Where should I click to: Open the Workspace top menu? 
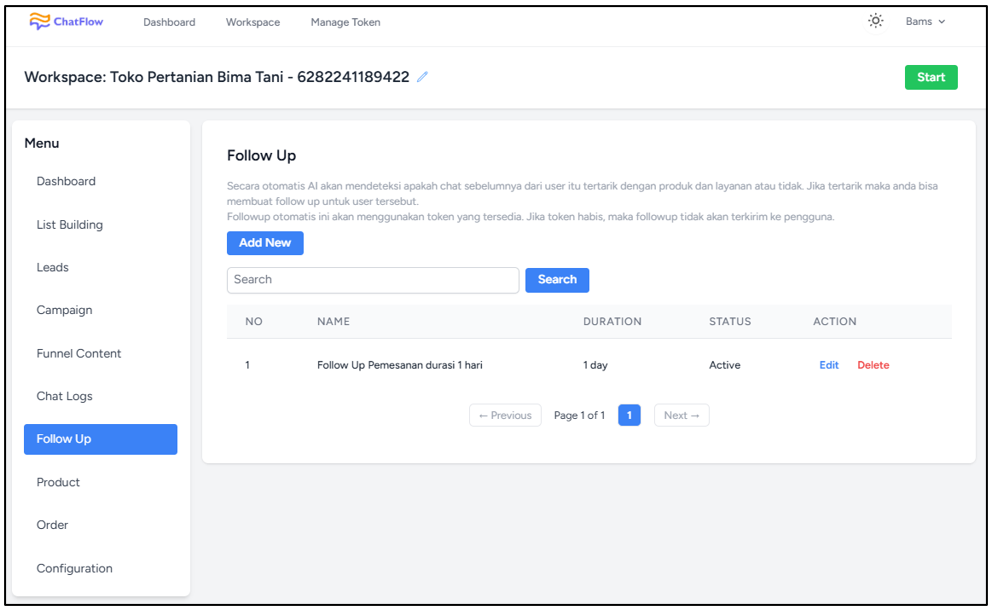[x=253, y=22]
